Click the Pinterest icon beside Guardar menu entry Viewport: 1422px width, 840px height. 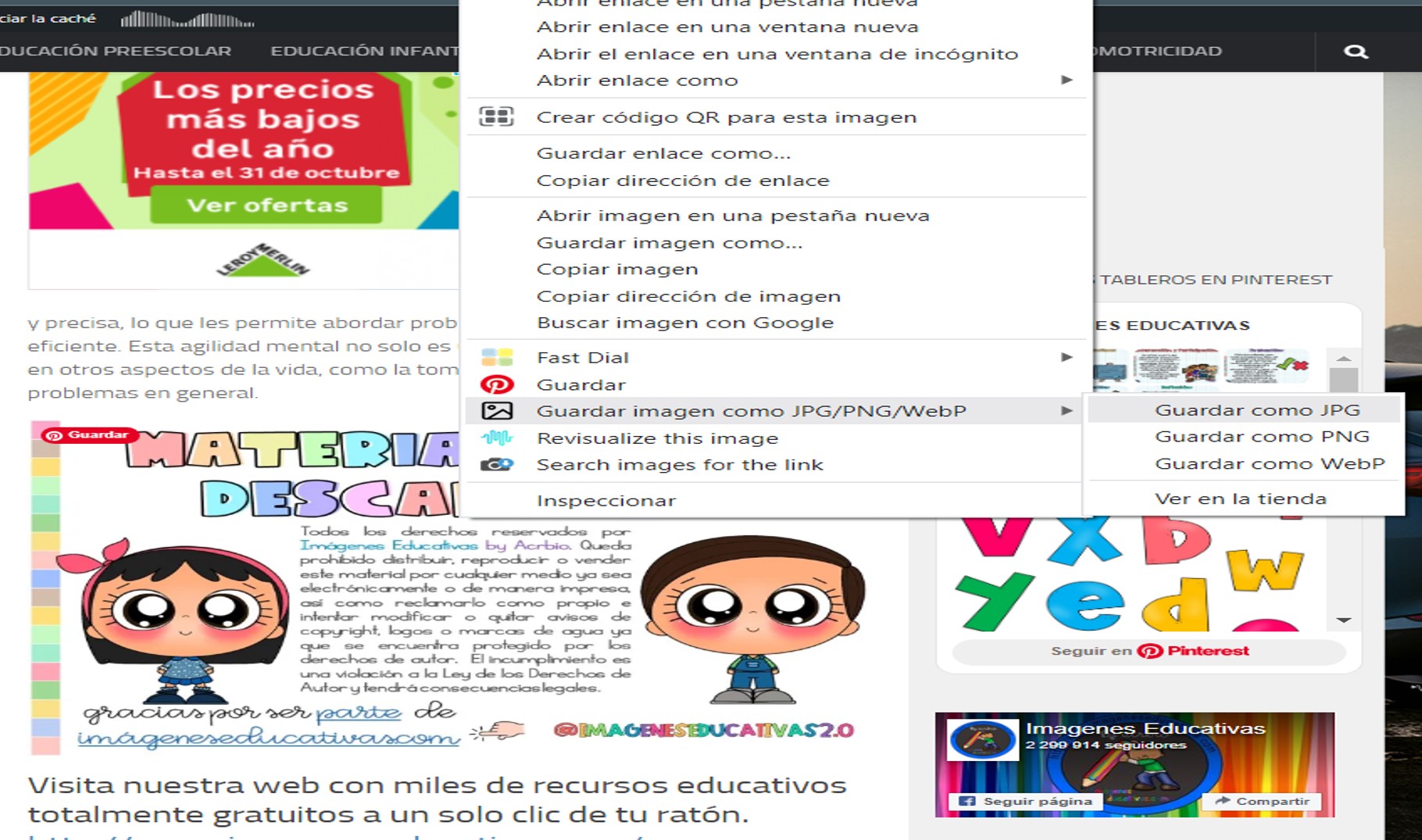coord(497,384)
